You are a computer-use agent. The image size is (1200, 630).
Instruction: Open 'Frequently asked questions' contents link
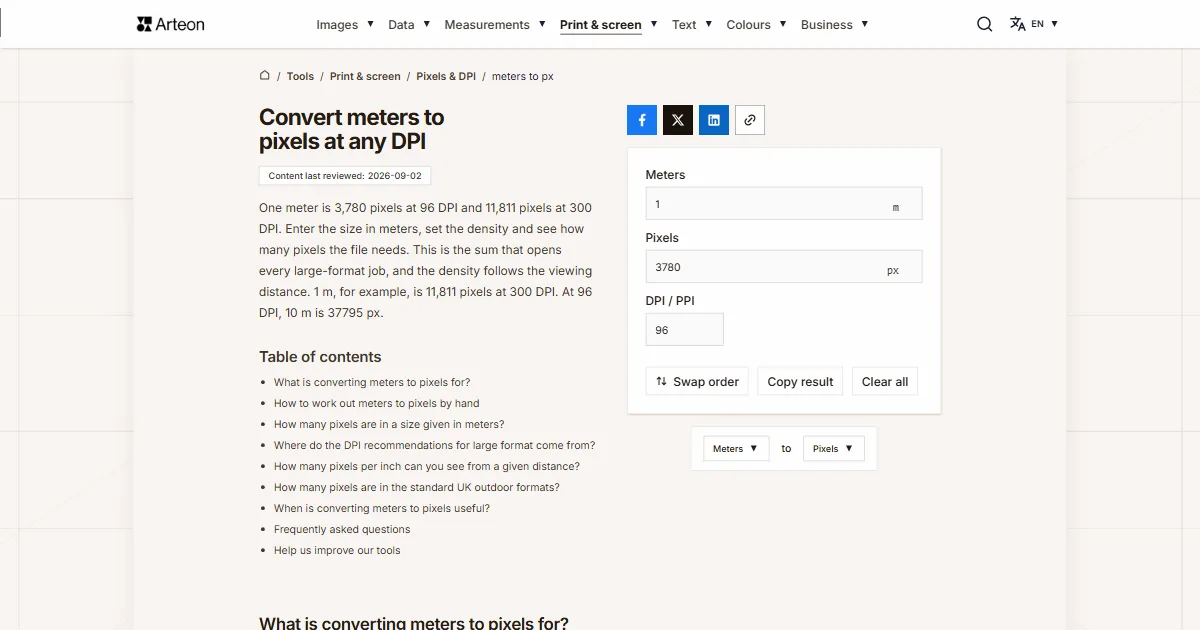click(x=342, y=529)
